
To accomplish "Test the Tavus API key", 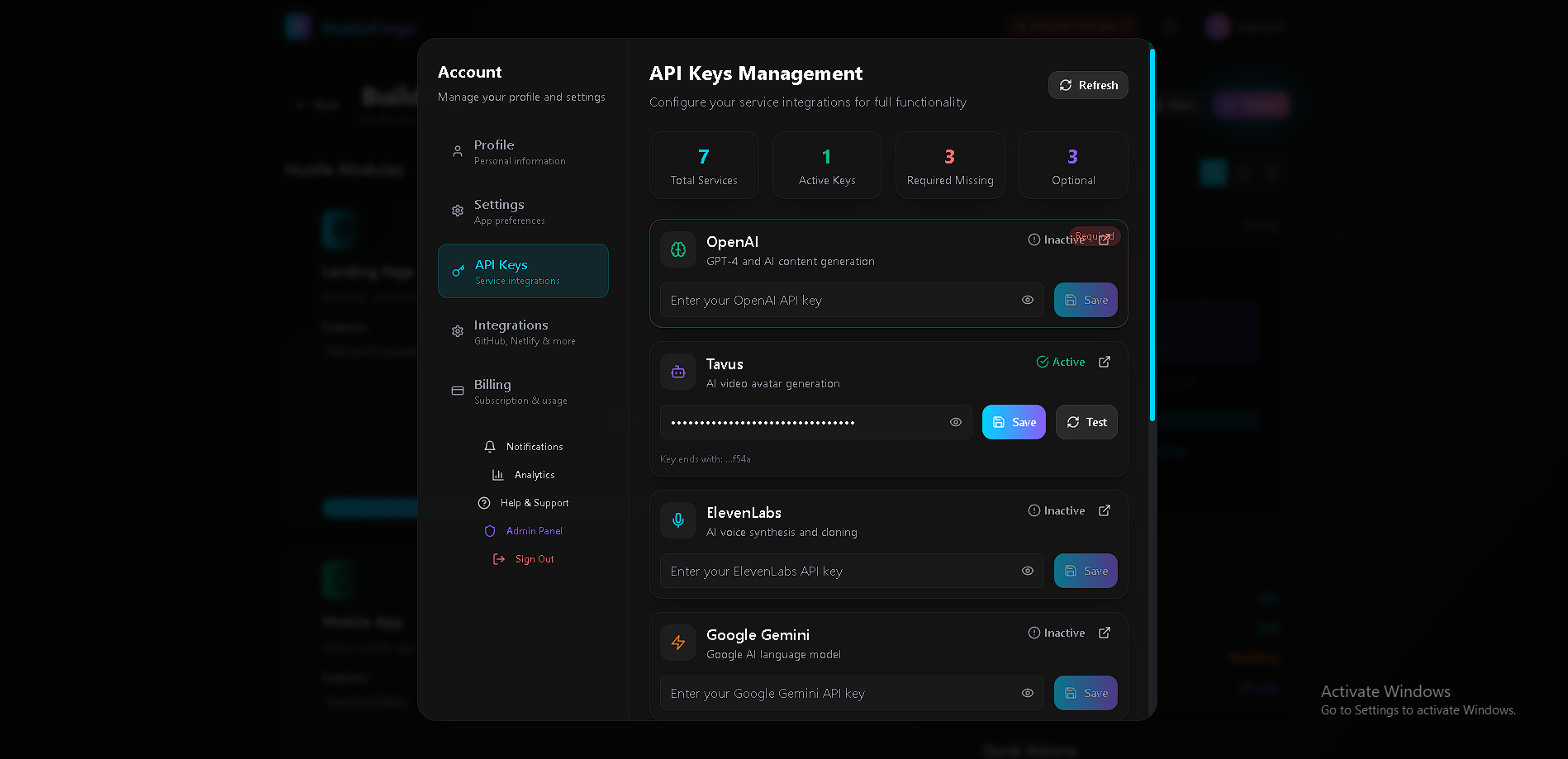I will pyautogui.click(x=1086, y=422).
